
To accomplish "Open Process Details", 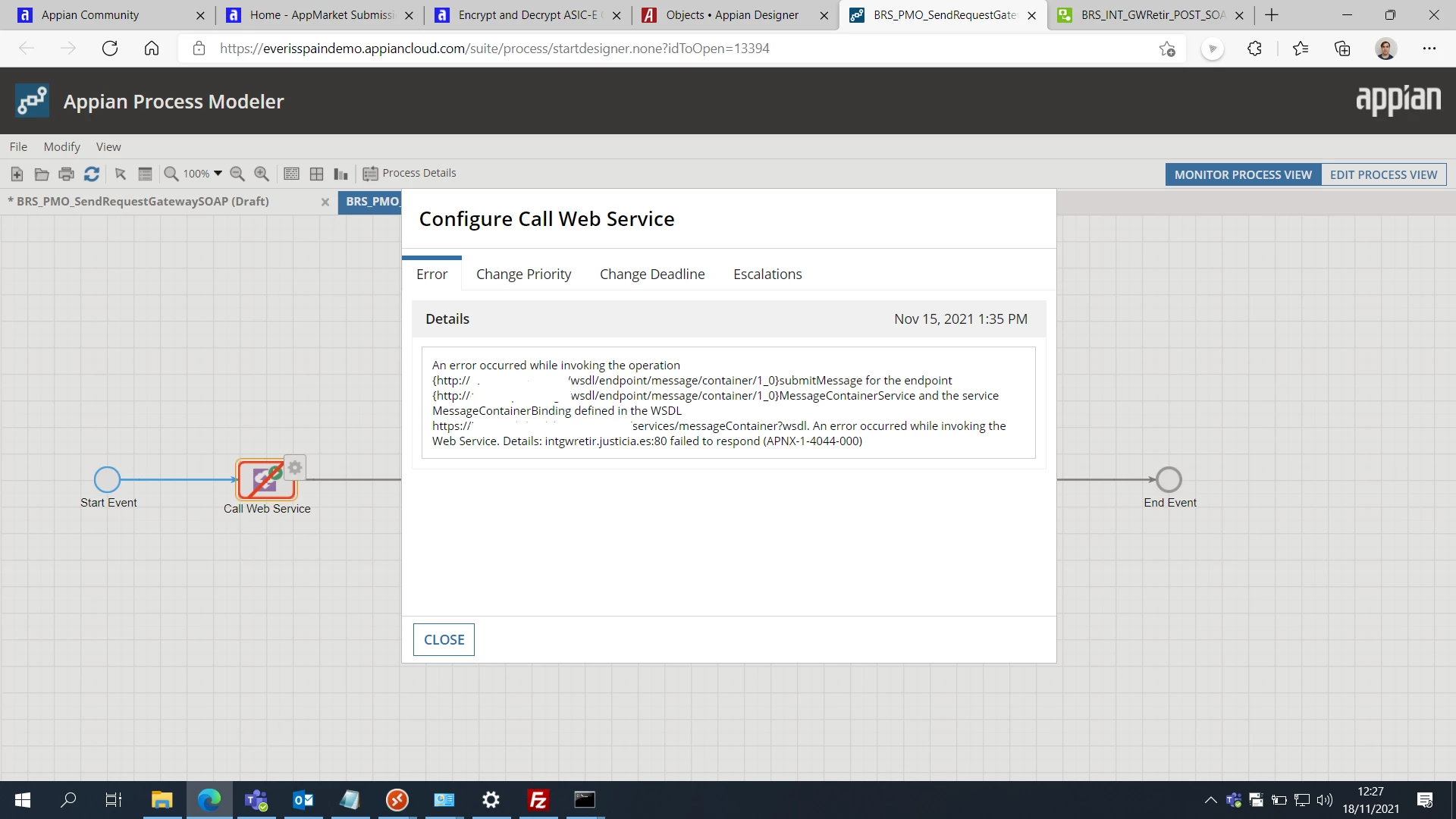I will coord(409,174).
